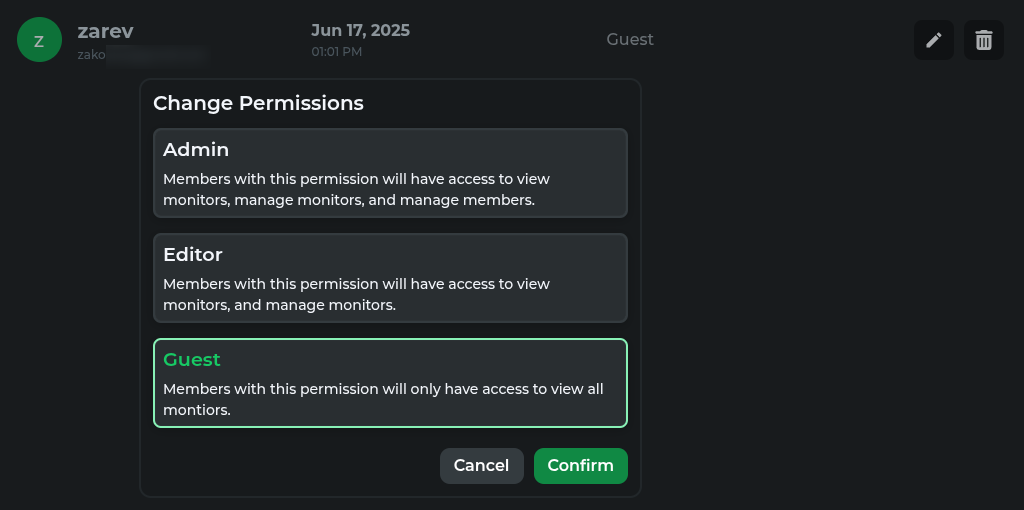The image size is (1024, 510).
Task: Click the Editor title text
Action: (193, 255)
